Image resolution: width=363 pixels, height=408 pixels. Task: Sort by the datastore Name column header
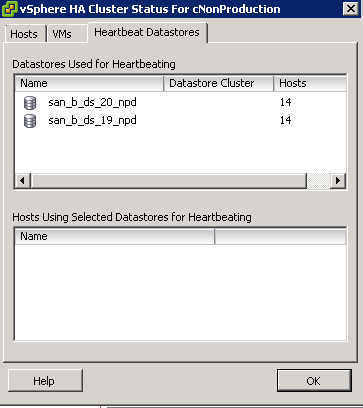(x=89, y=83)
